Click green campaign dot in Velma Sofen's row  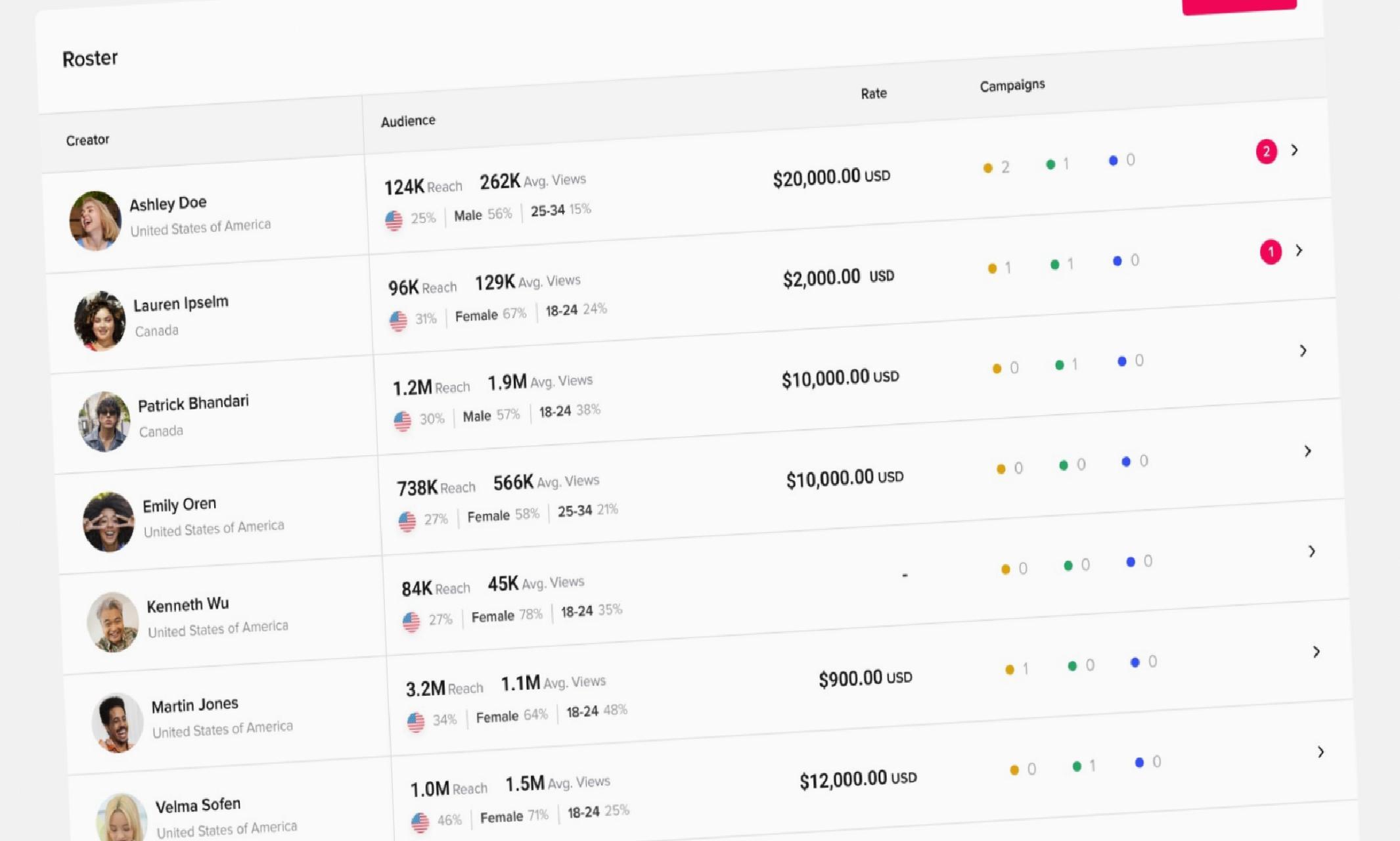coord(1077,766)
